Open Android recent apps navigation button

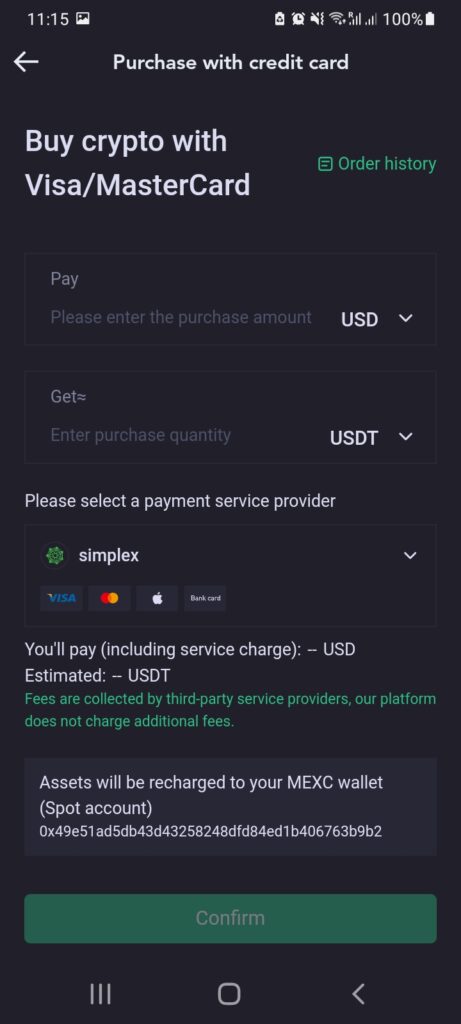coord(100,994)
